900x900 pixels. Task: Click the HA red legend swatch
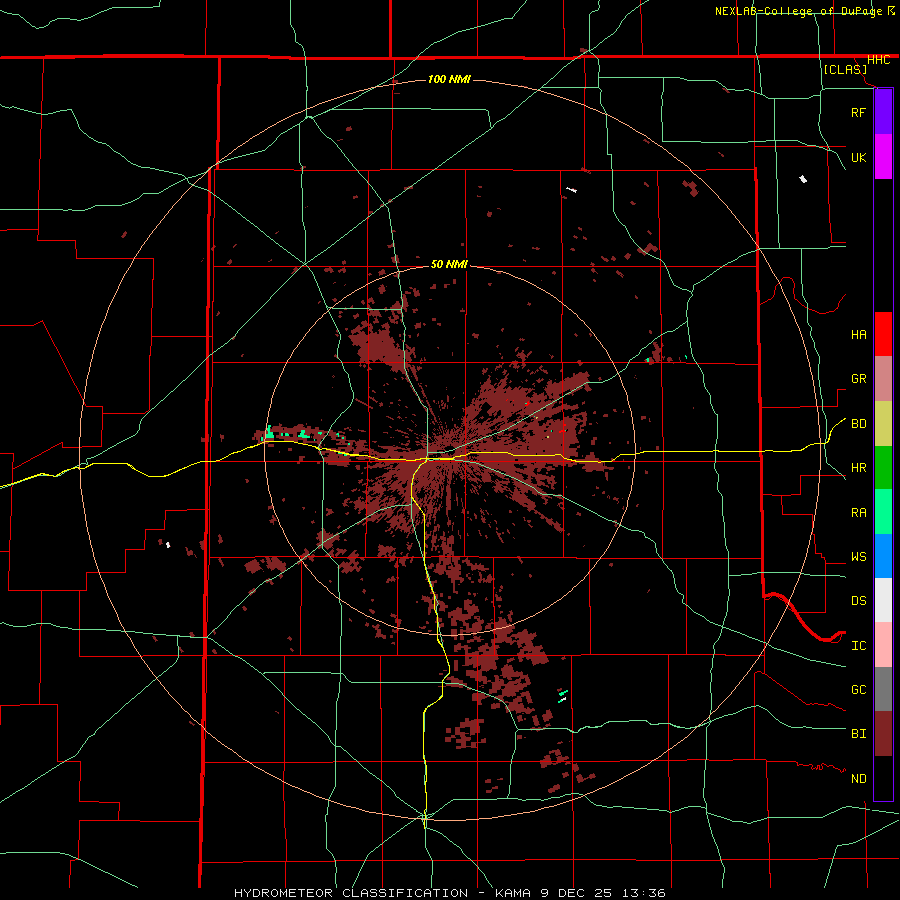tap(883, 334)
